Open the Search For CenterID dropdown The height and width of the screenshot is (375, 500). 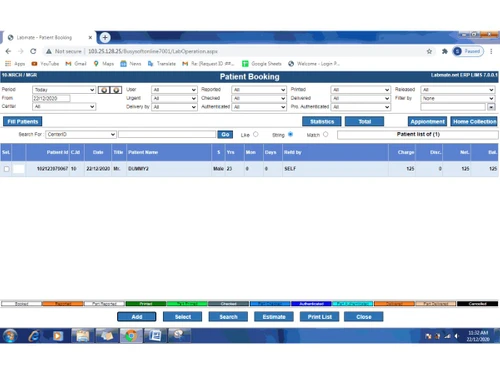81,134
